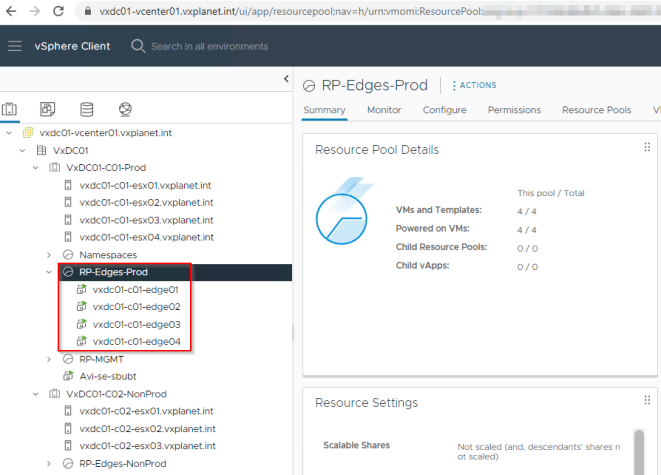
Task: Collapse the VxDC01-C01-Prod cluster
Action: 36,168
